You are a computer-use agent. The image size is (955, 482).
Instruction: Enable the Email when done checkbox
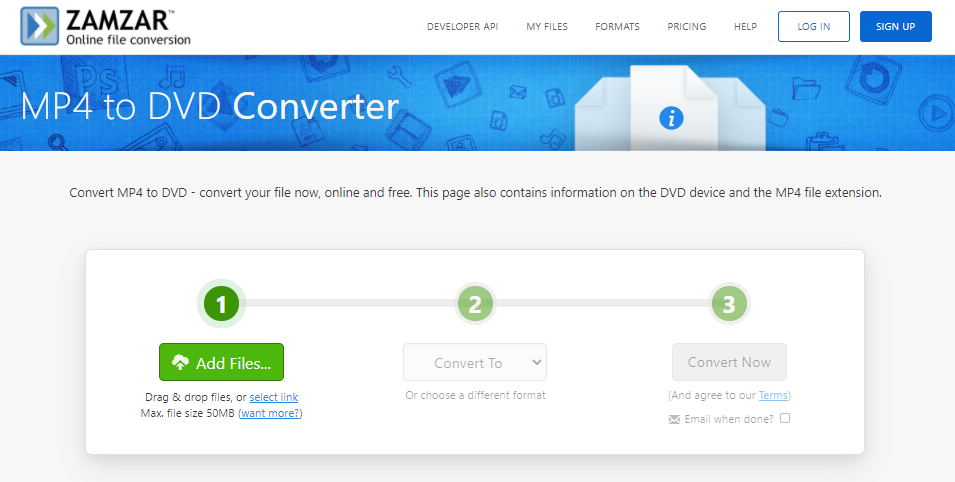(785, 418)
